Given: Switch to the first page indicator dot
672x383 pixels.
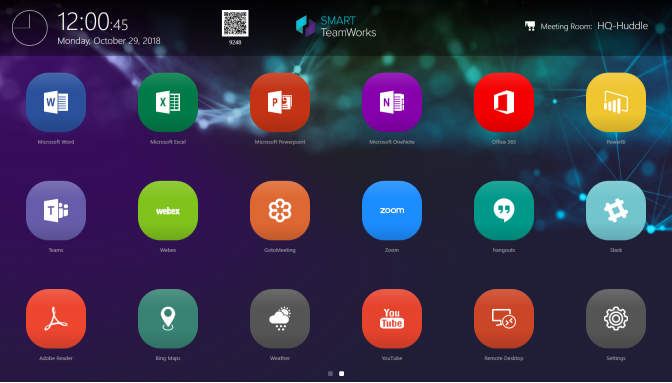Looking at the screenshot, I should click(x=330, y=374).
